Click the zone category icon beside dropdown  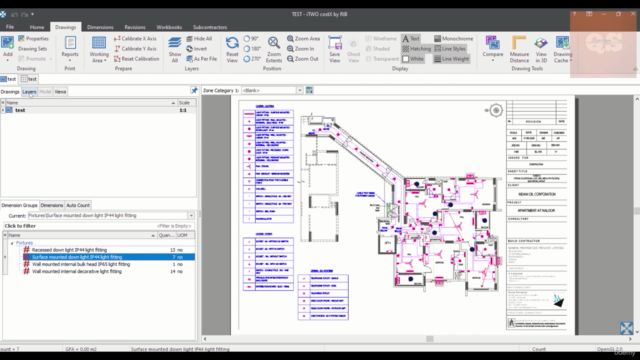(x=309, y=90)
